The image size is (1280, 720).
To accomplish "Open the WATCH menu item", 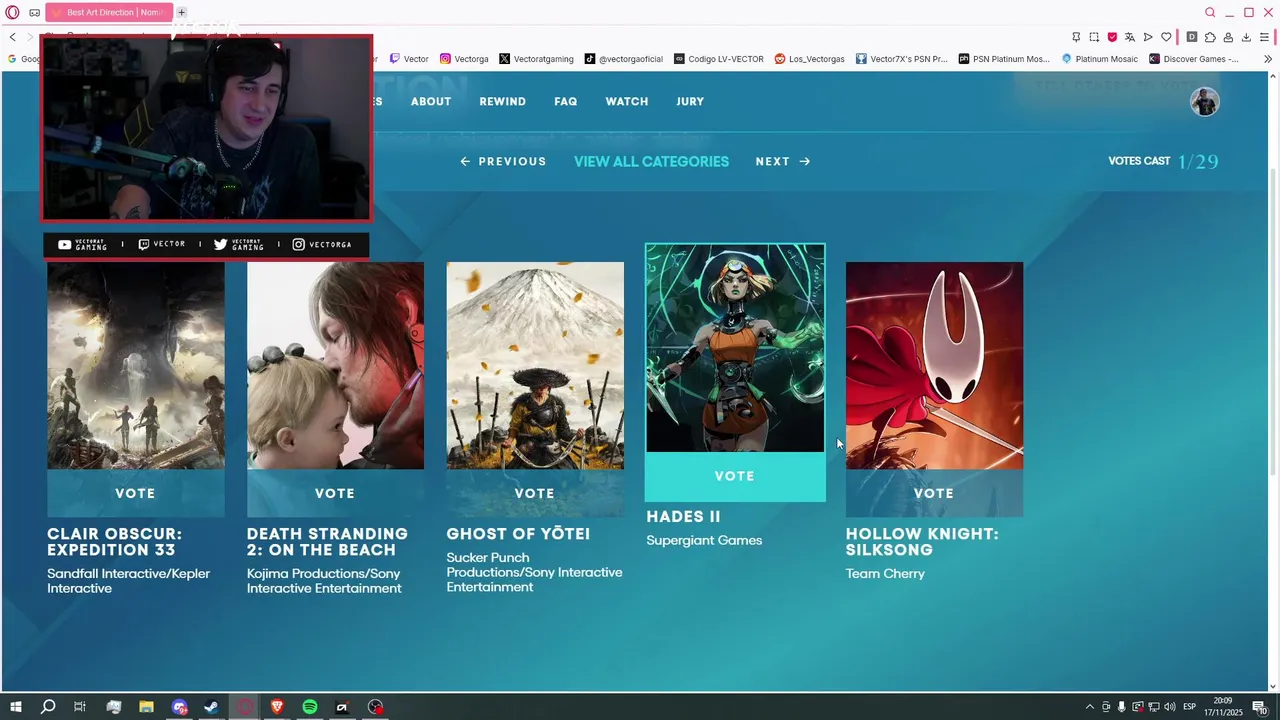I will 627,102.
